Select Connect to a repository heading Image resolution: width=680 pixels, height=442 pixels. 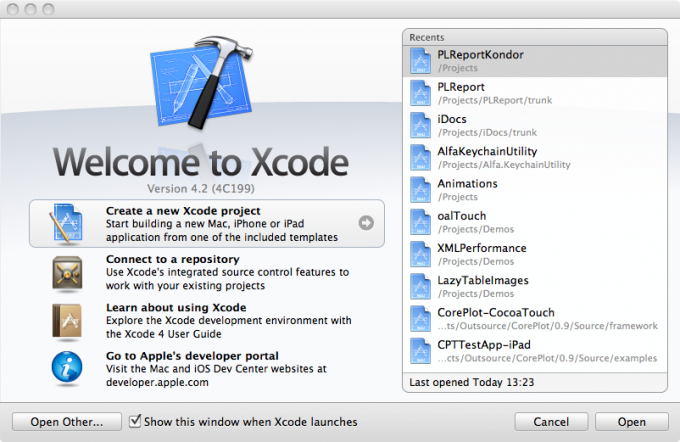(x=173, y=259)
